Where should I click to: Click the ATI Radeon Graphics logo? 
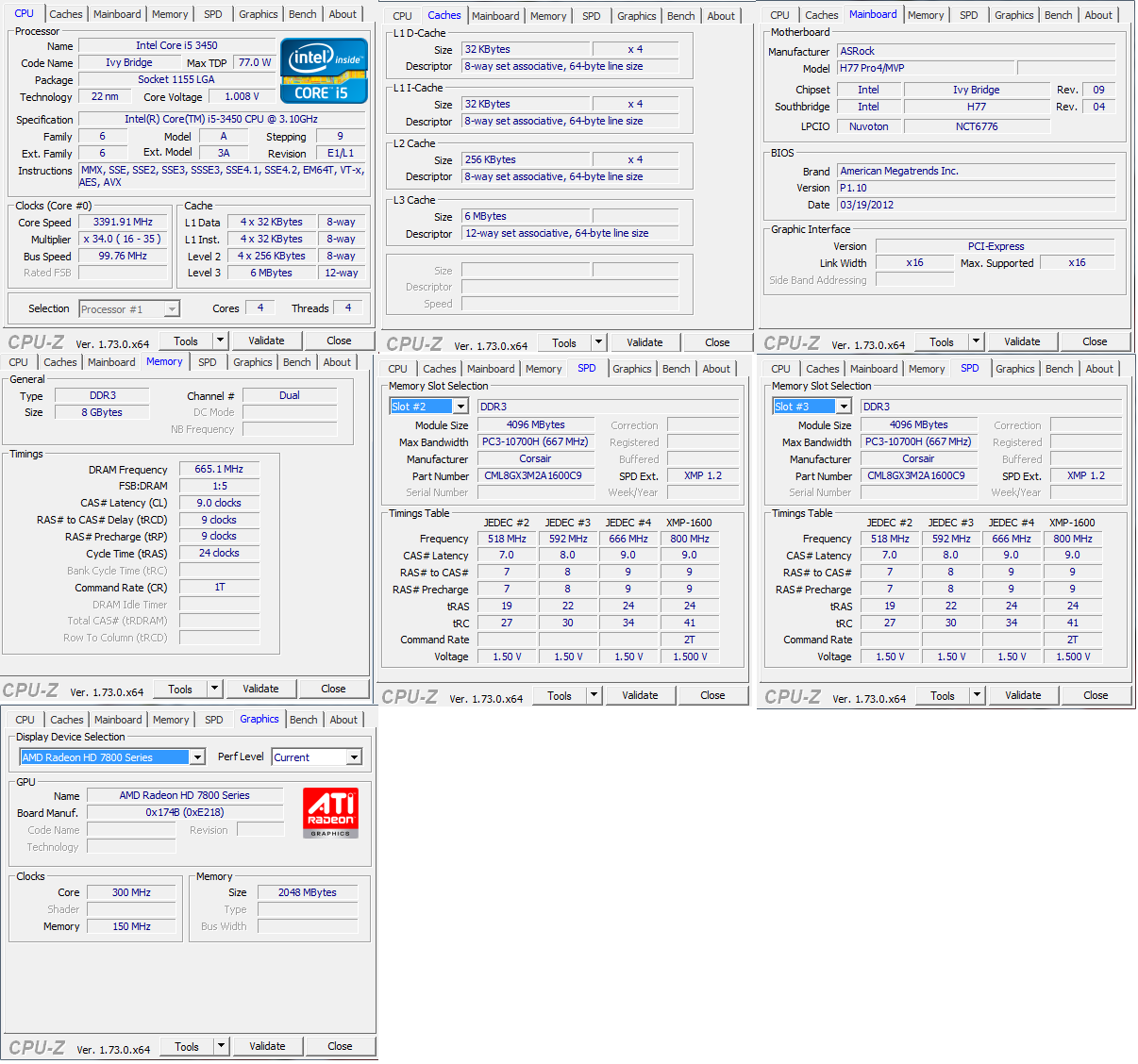click(330, 813)
